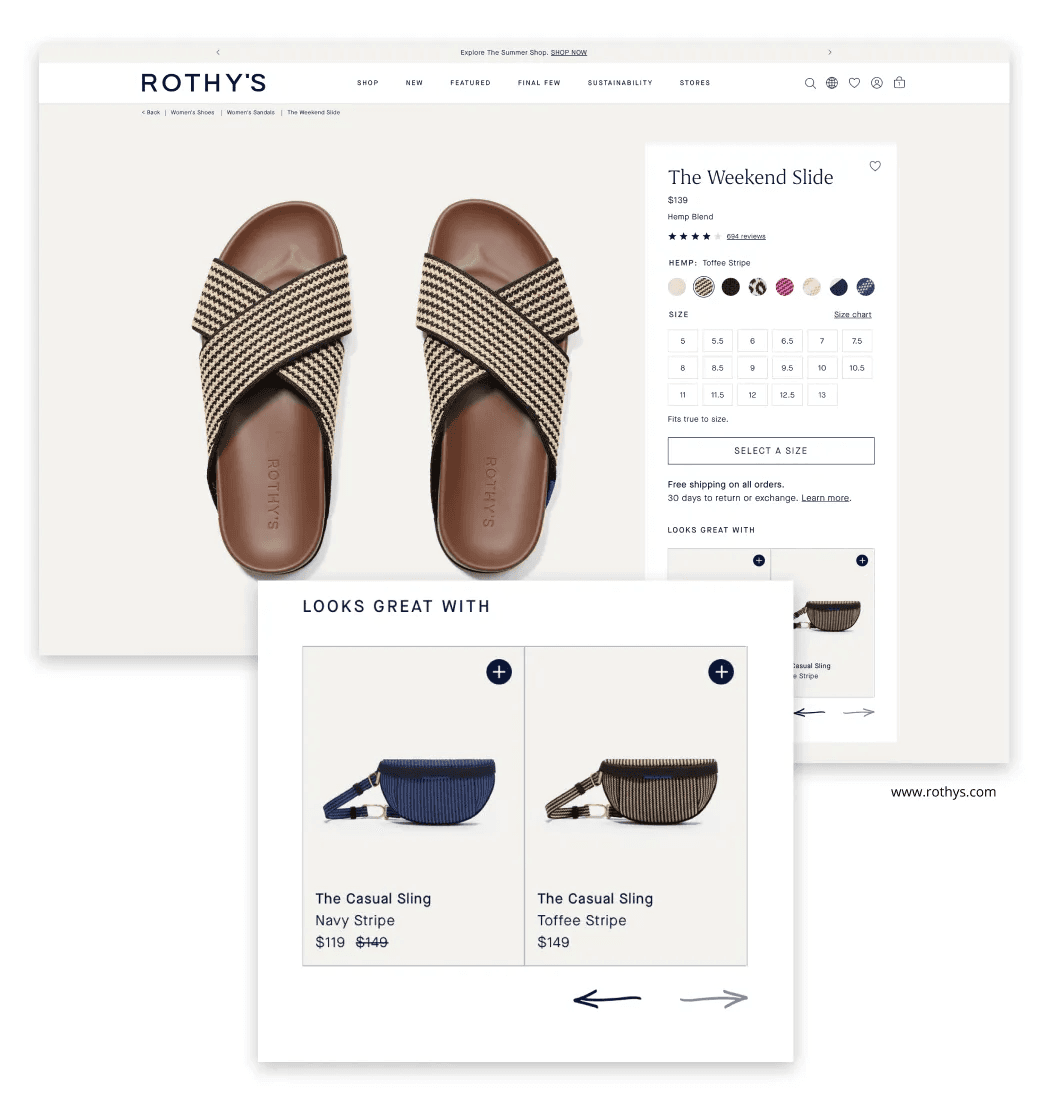
Task: Click small right arrow in product panel carousel
Action: pyautogui.click(x=859, y=713)
